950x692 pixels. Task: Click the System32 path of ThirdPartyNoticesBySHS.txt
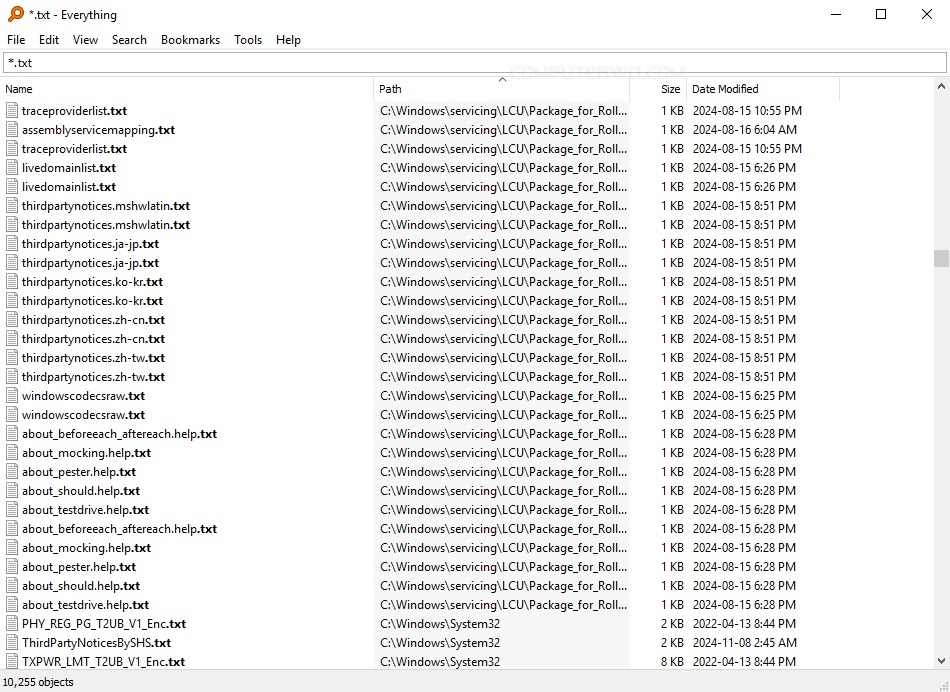coord(440,642)
